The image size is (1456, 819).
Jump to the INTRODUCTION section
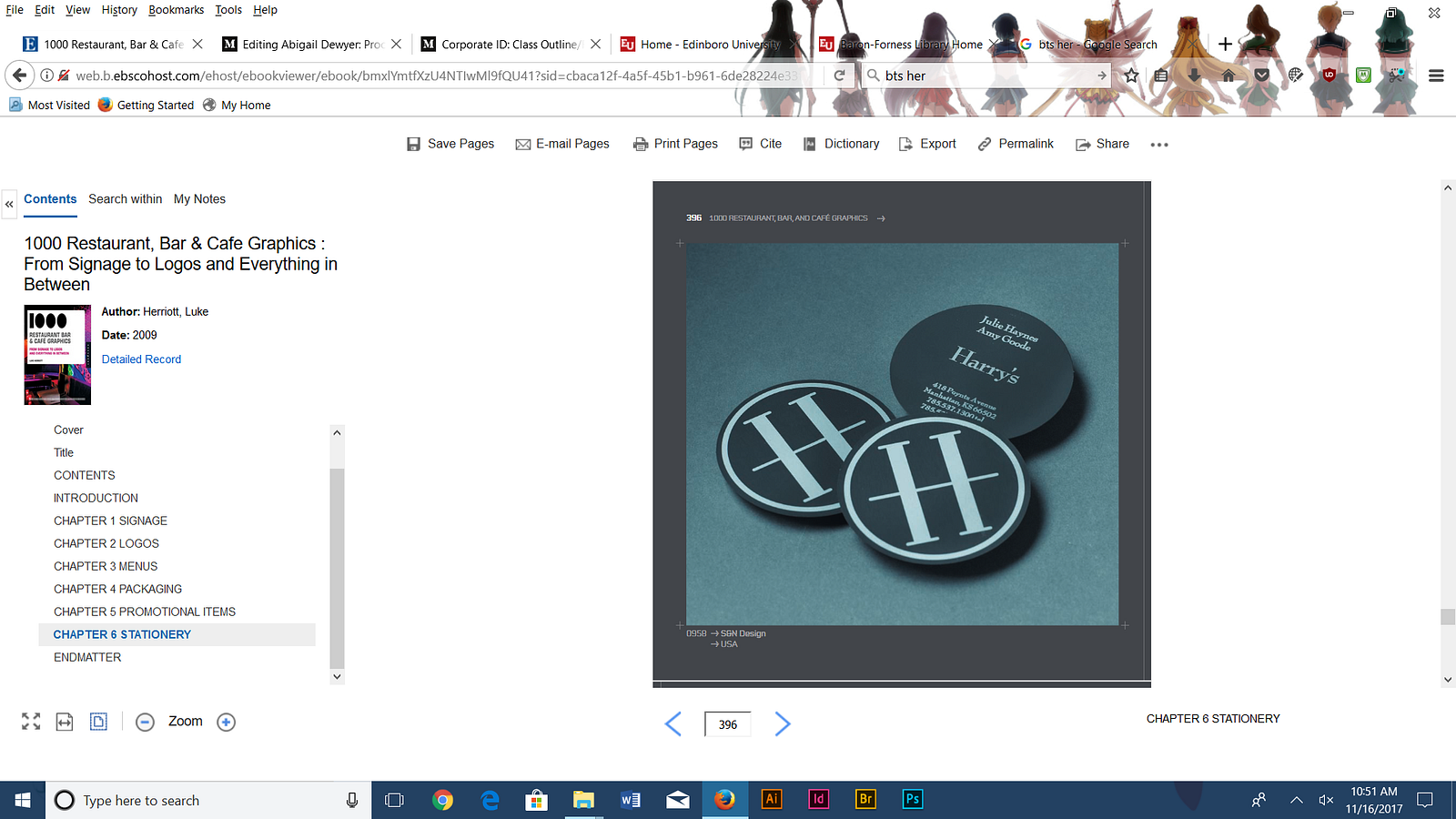pyautogui.click(x=96, y=498)
